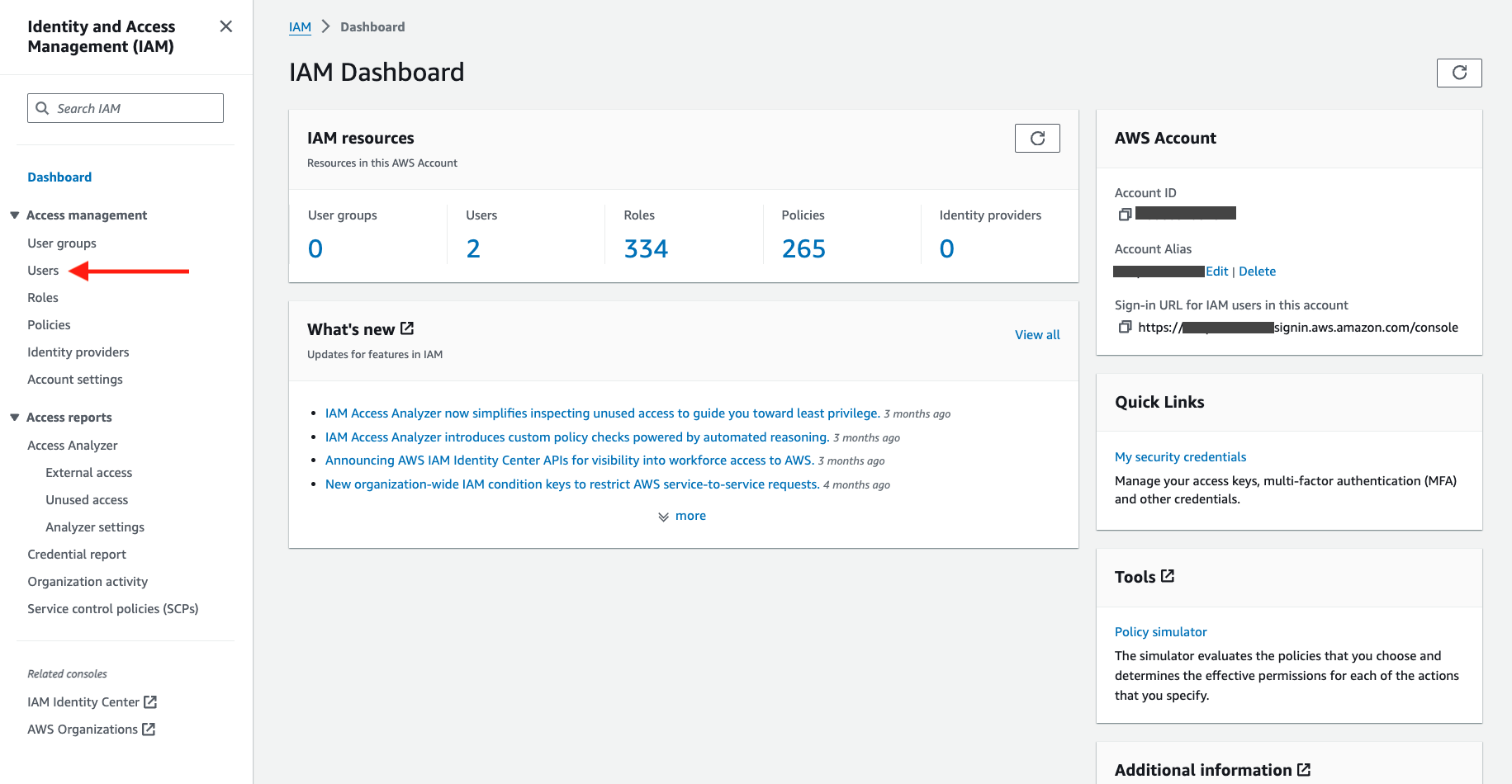Image resolution: width=1512 pixels, height=784 pixels.
Task: Click the Roles count 334
Action: click(646, 249)
